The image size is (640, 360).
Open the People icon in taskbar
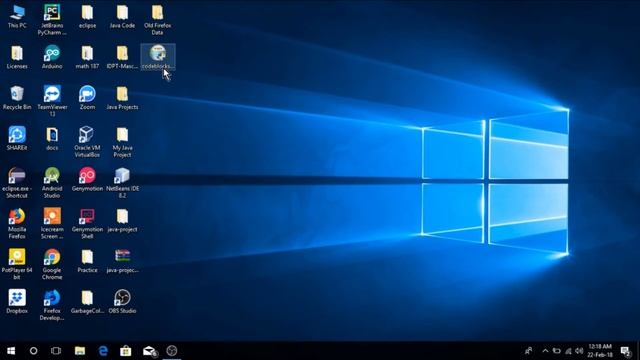529,351
